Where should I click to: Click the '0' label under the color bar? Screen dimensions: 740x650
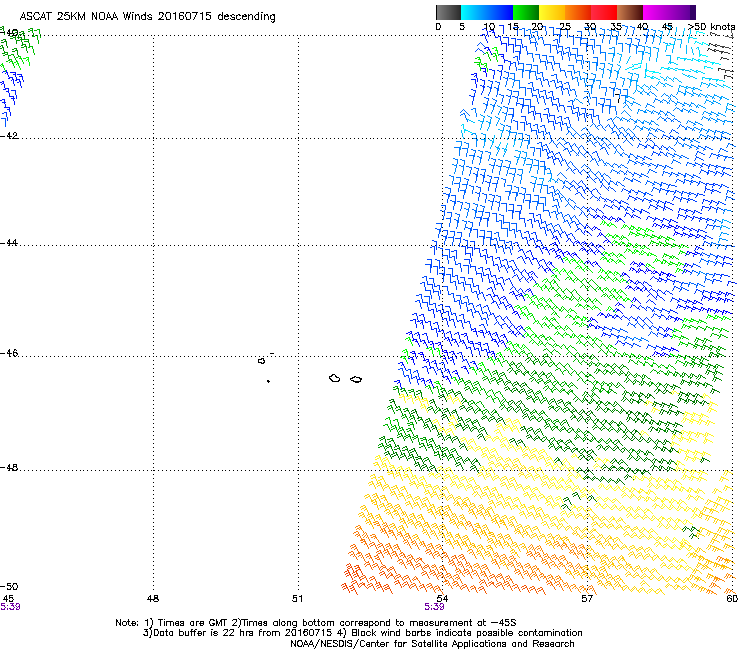click(438, 27)
